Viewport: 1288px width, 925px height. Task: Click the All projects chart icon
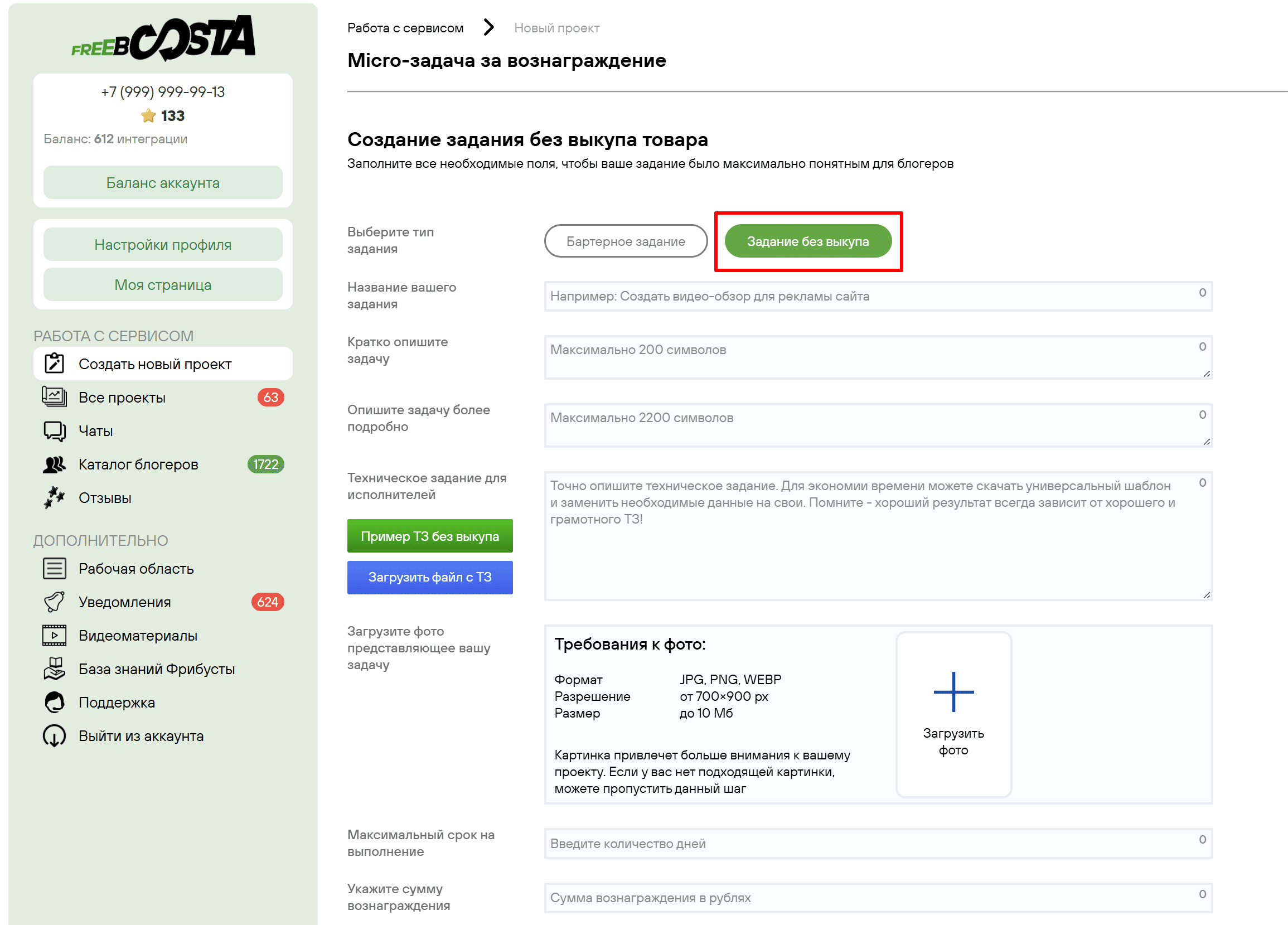55,397
